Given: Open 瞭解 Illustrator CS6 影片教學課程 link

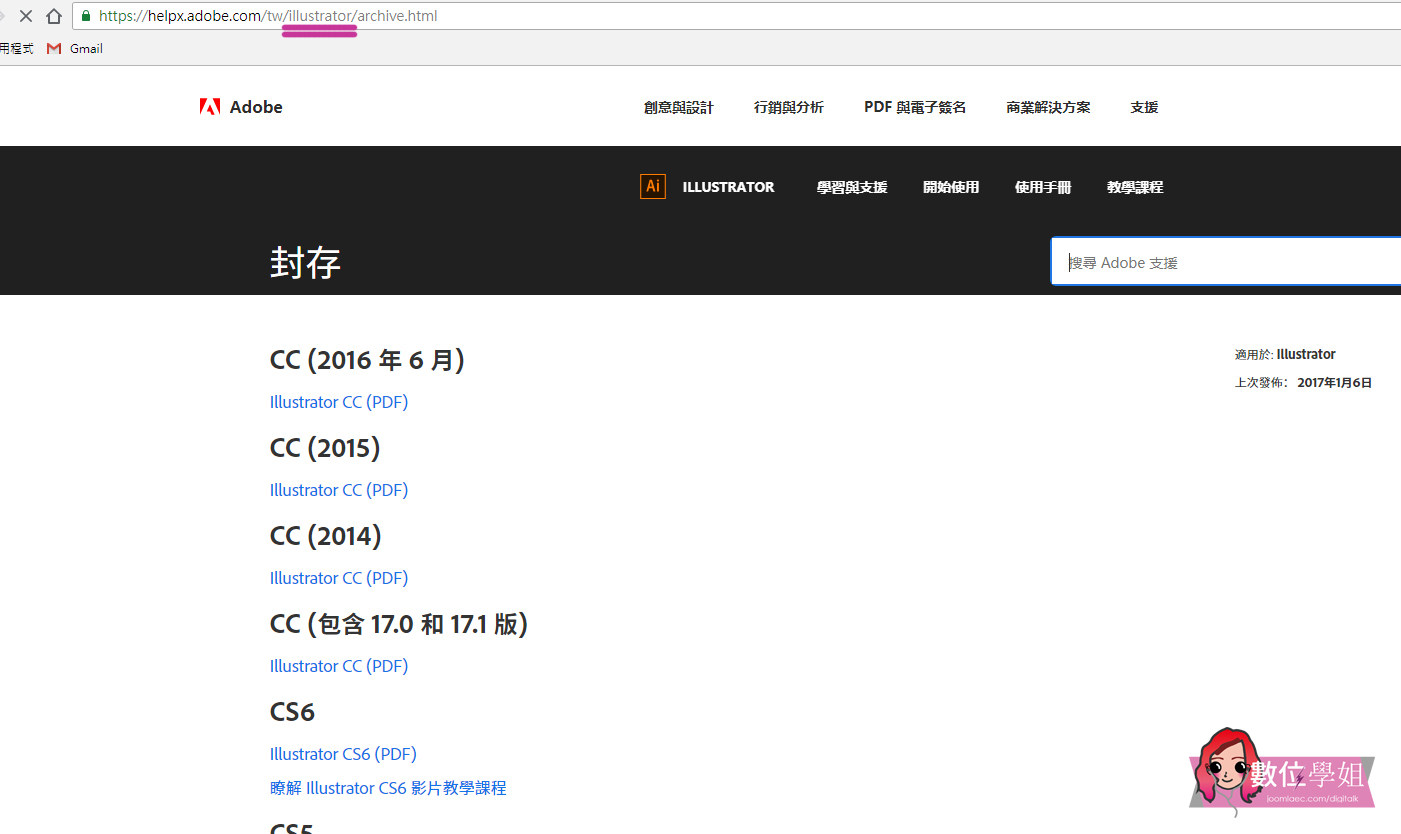Looking at the screenshot, I should click(x=388, y=788).
